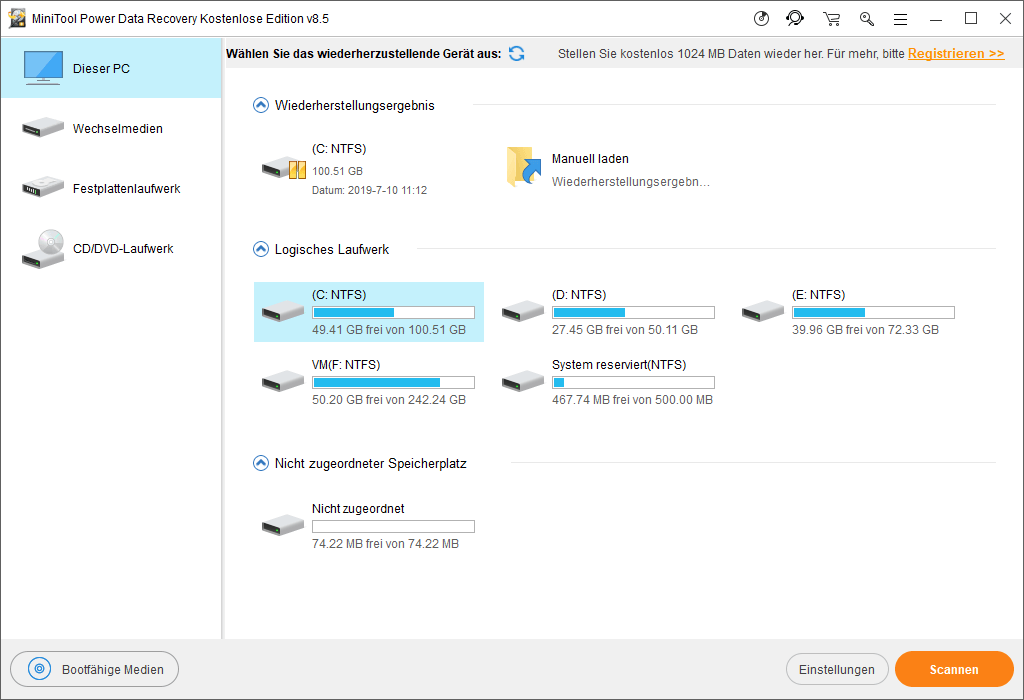Collapse the Nicht zugeordneter Speicherplatz section
The image size is (1024, 700).
click(261, 463)
